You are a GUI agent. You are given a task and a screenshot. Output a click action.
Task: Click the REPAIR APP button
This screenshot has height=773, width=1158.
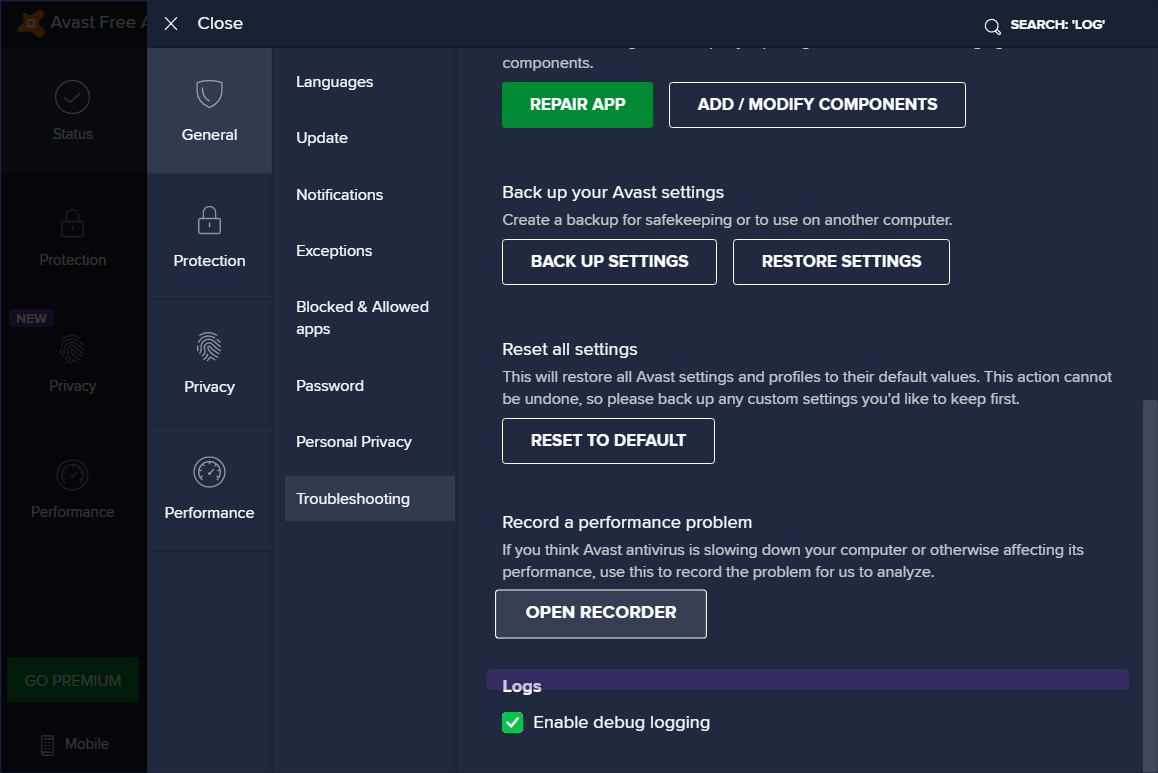tap(578, 105)
